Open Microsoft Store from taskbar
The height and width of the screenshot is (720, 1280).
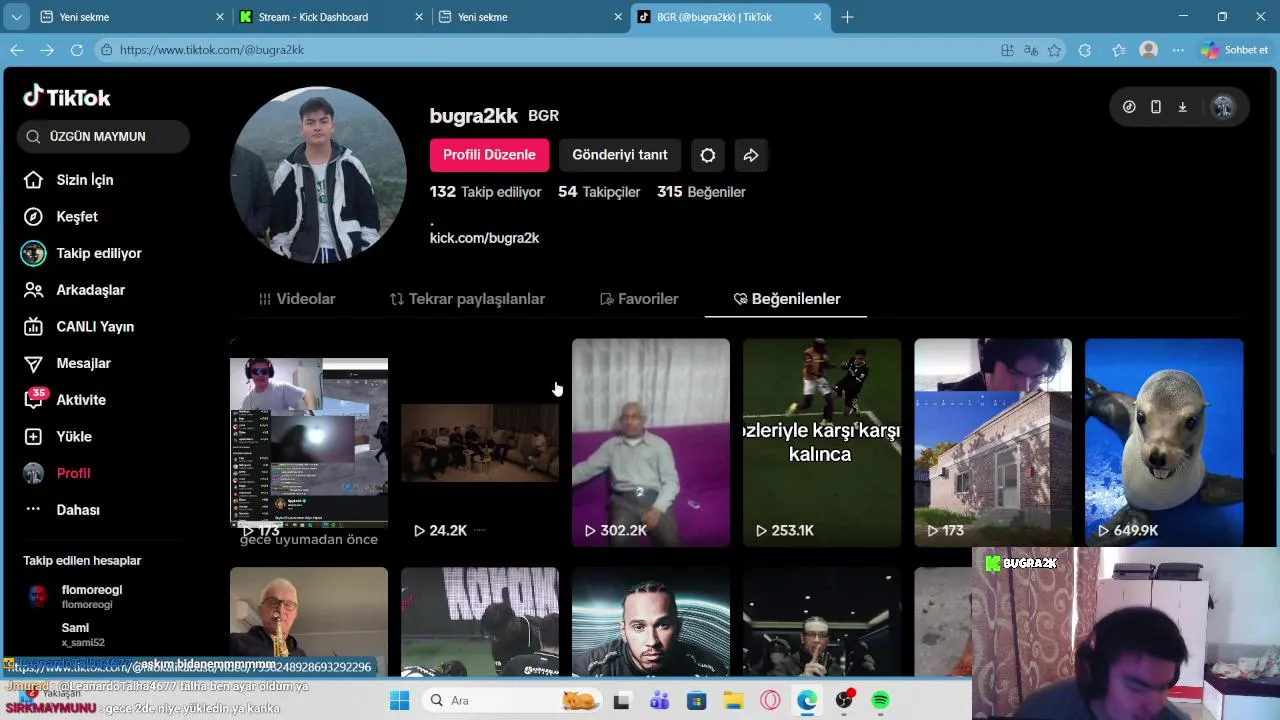(x=696, y=700)
